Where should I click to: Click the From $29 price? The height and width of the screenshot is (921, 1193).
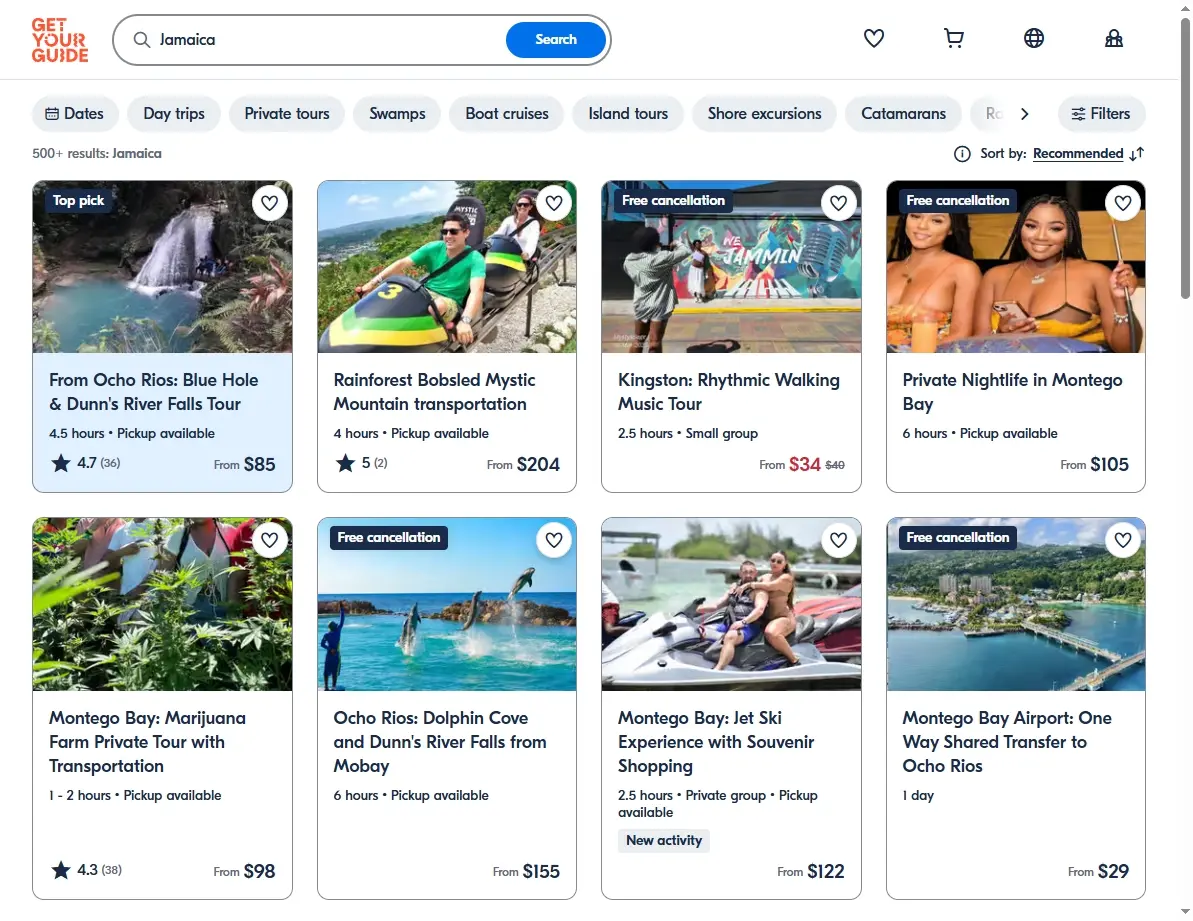[1098, 871]
